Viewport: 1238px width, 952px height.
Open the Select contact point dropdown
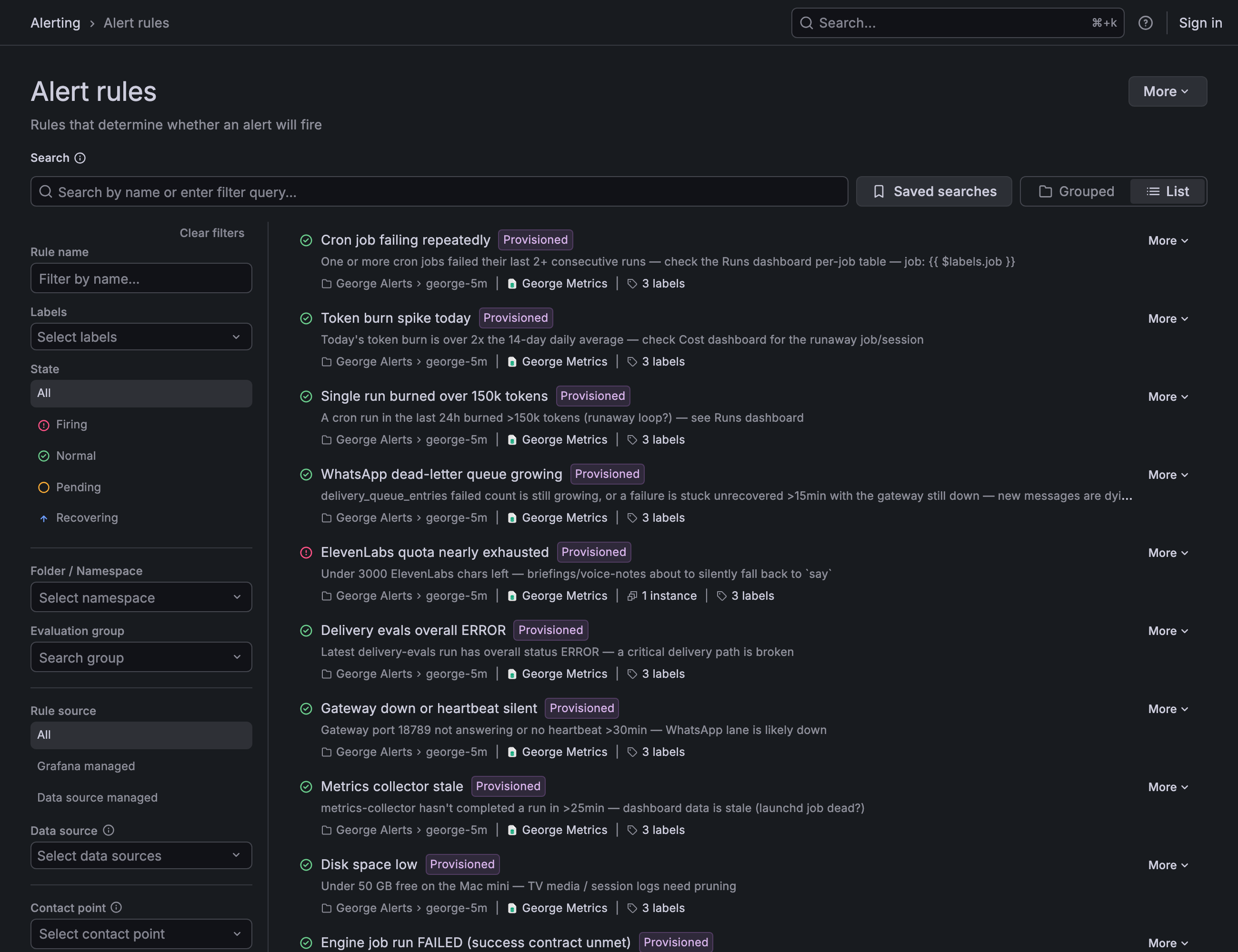[x=141, y=934]
